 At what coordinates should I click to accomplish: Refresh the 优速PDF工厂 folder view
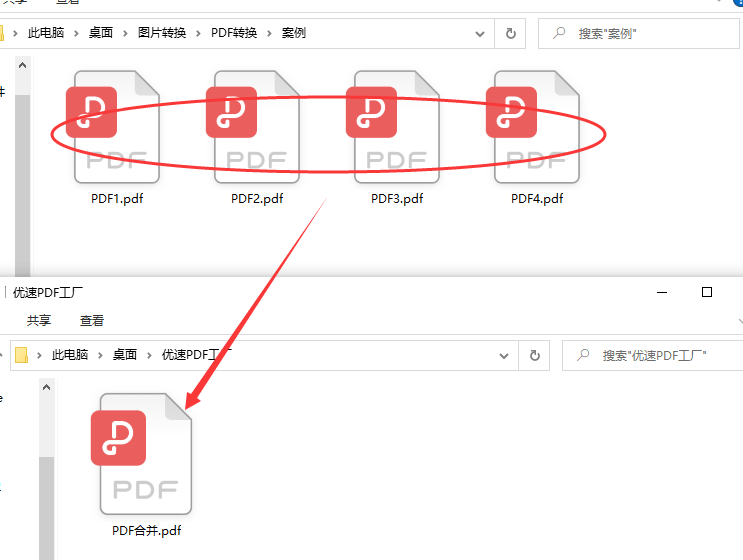(x=535, y=355)
